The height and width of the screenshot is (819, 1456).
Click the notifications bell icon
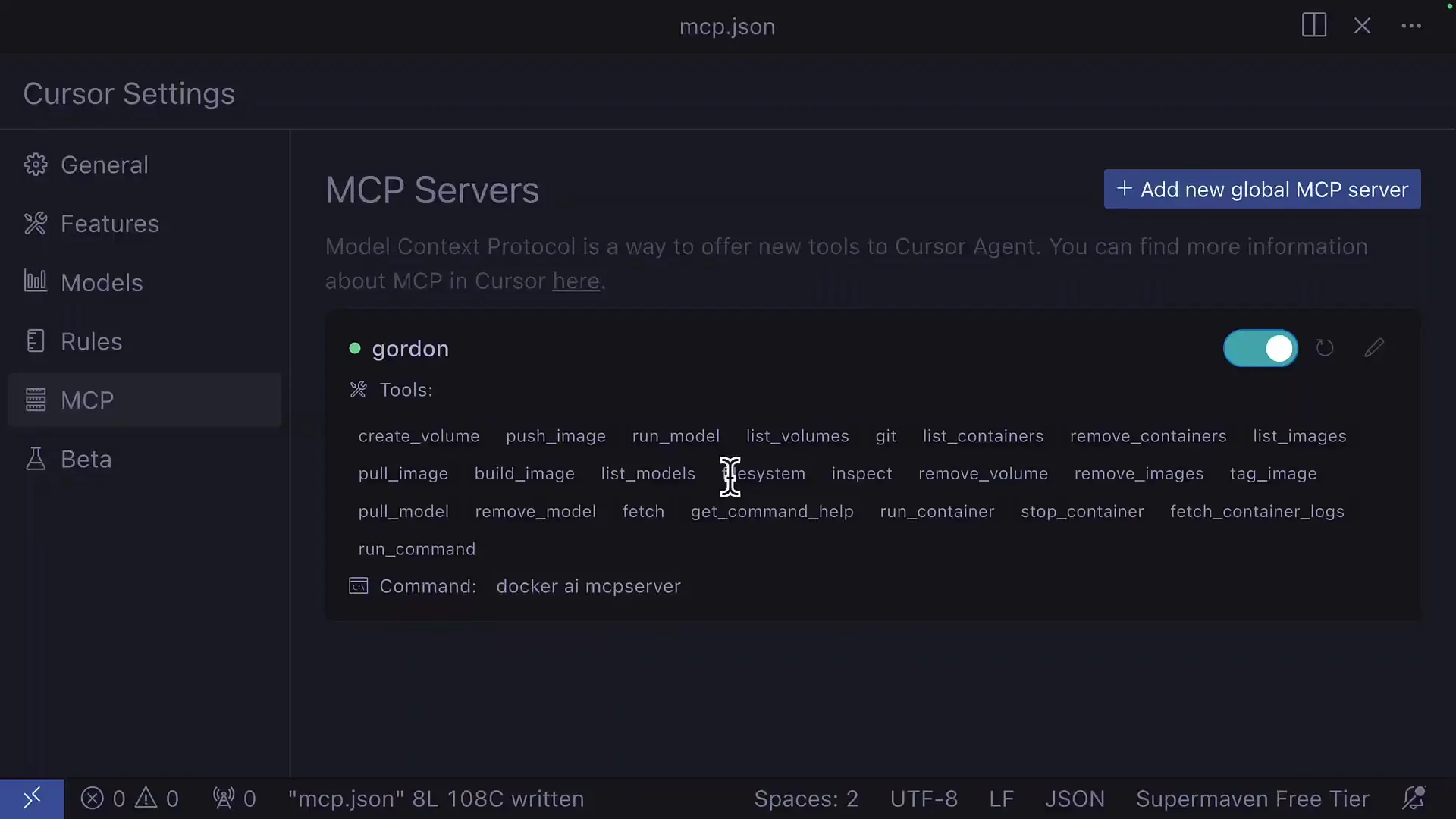pos(1414,799)
